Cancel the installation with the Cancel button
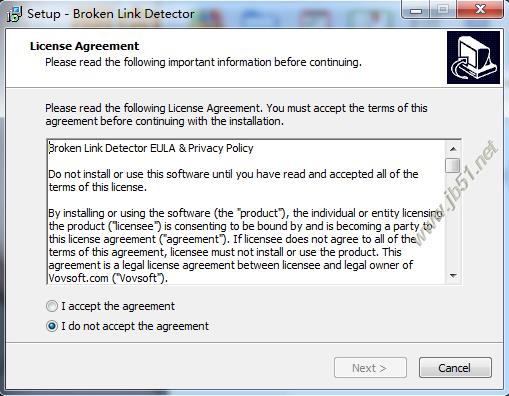 point(455,368)
